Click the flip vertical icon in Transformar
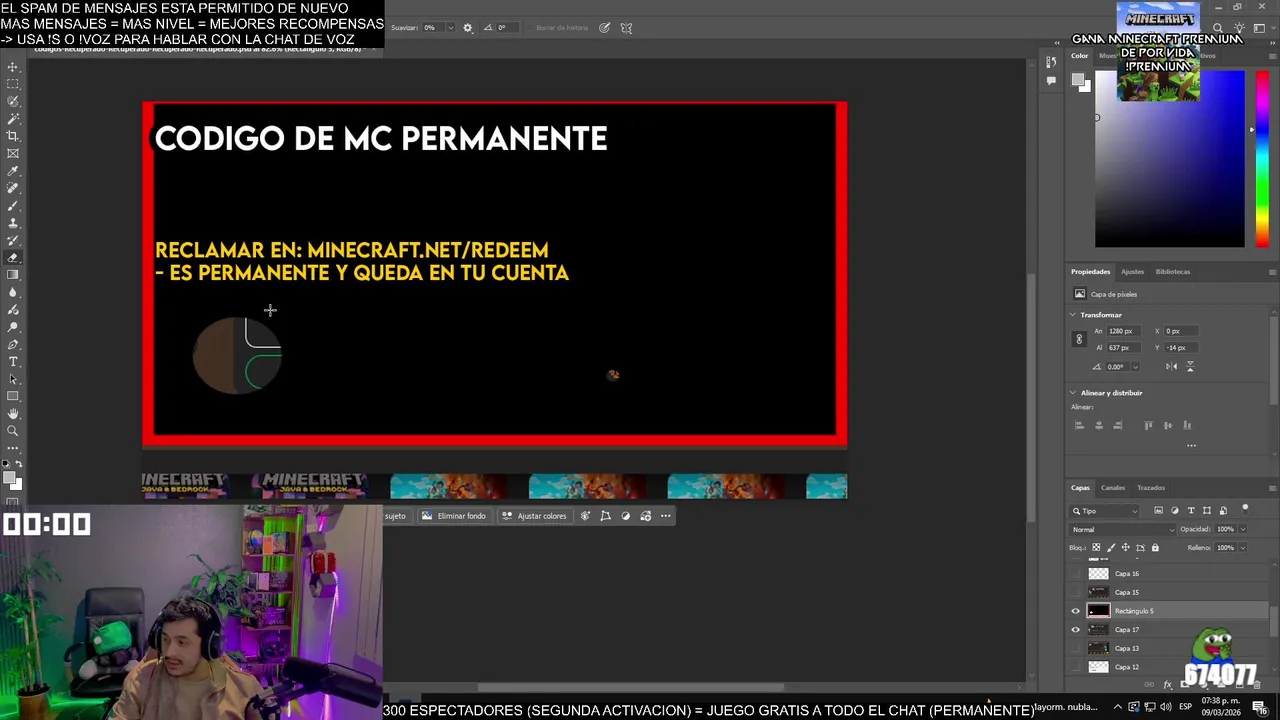 (x=1189, y=366)
